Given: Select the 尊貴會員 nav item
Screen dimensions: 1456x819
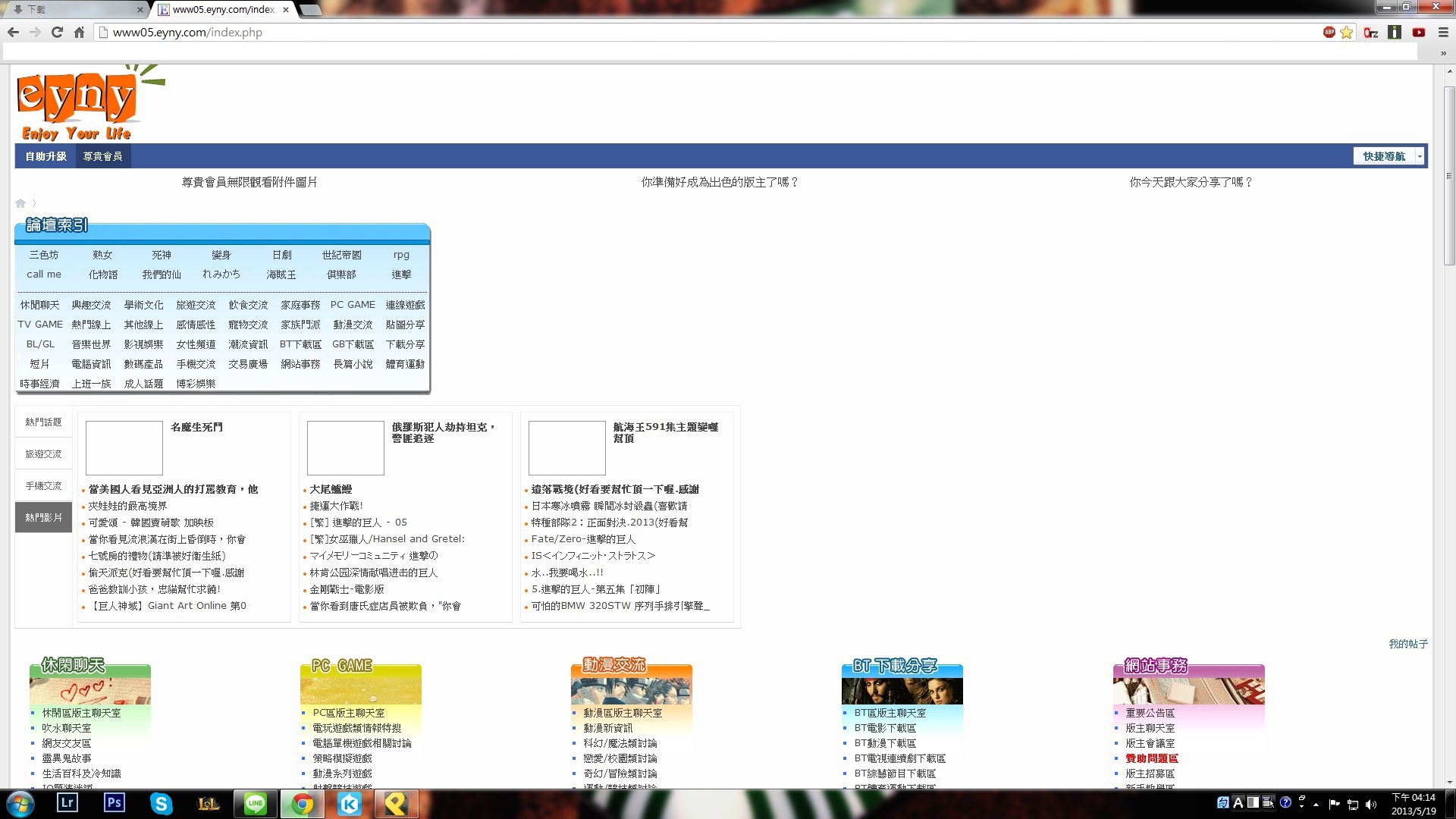Looking at the screenshot, I should (103, 156).
